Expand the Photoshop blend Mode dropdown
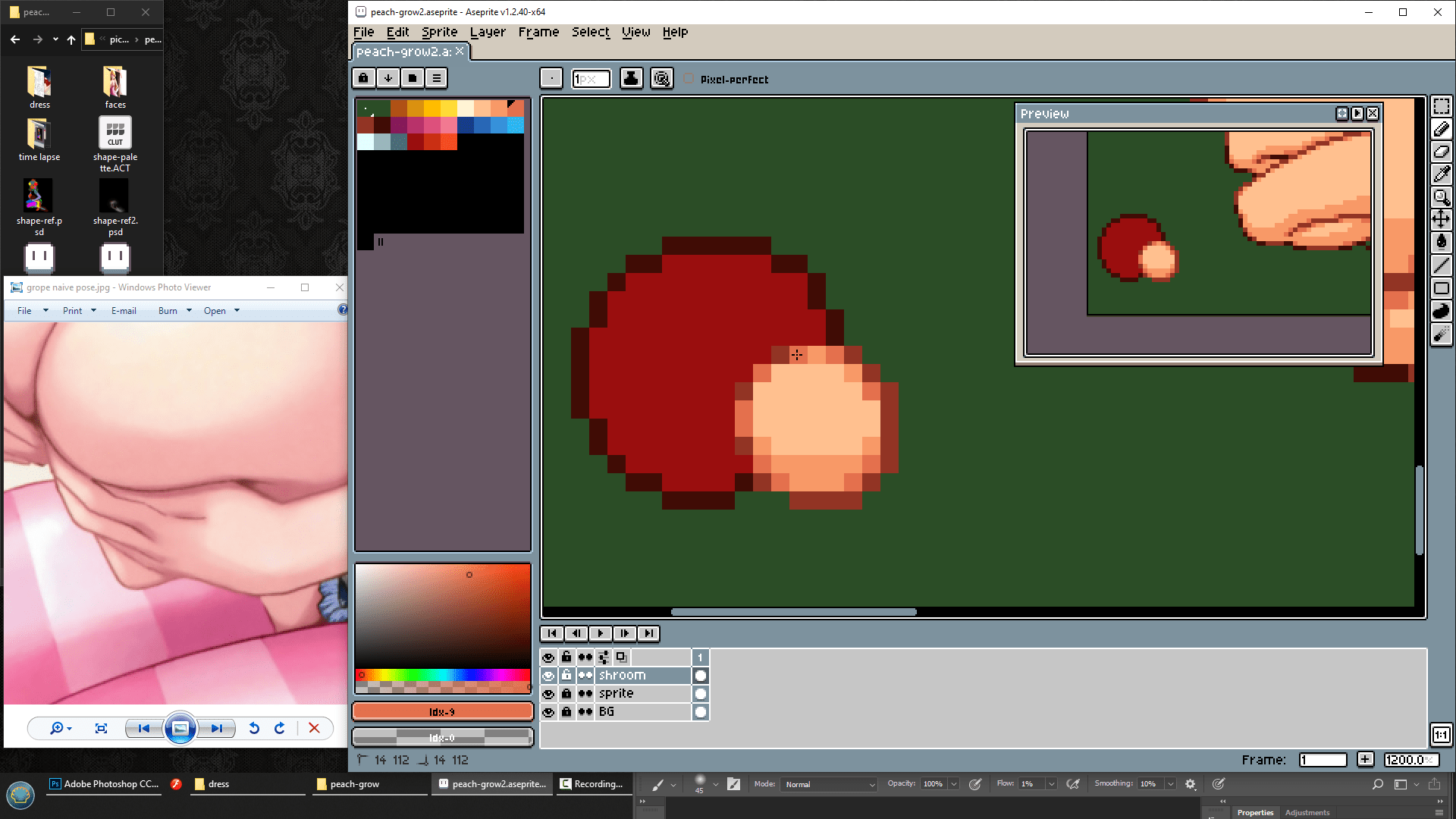This screenshot has height=819, width=1456. (830, 784)
